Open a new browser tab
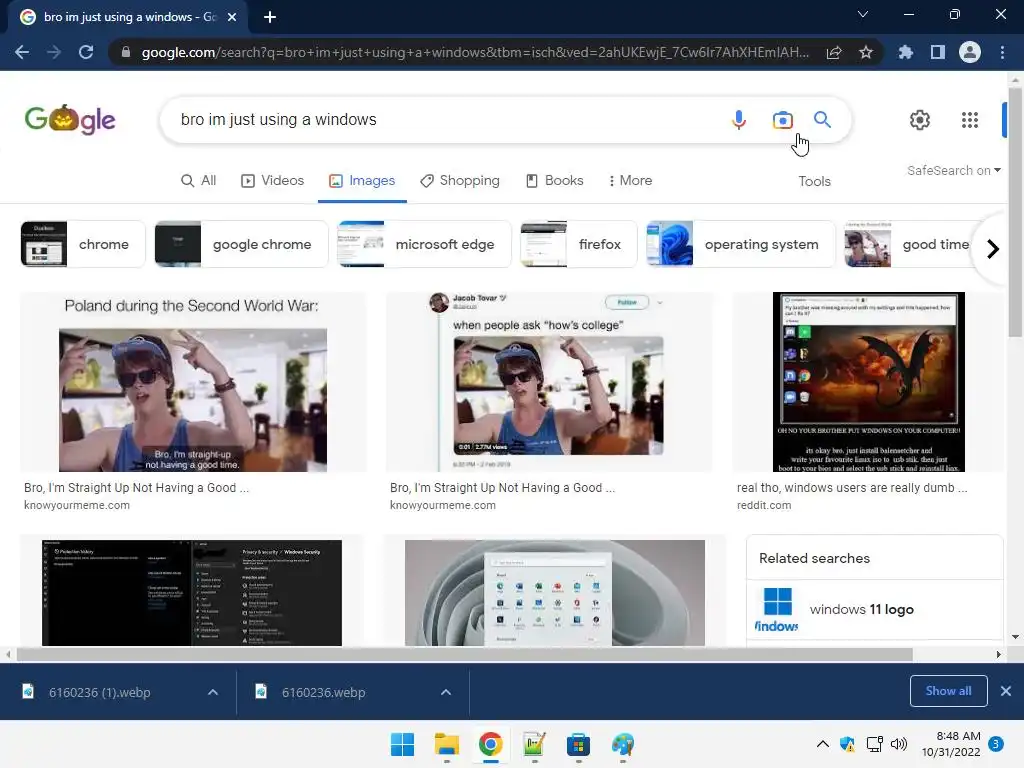Image resolution: width=1024 pixels, height=768 pixels. pyautogui.click(x=270, y=17)
